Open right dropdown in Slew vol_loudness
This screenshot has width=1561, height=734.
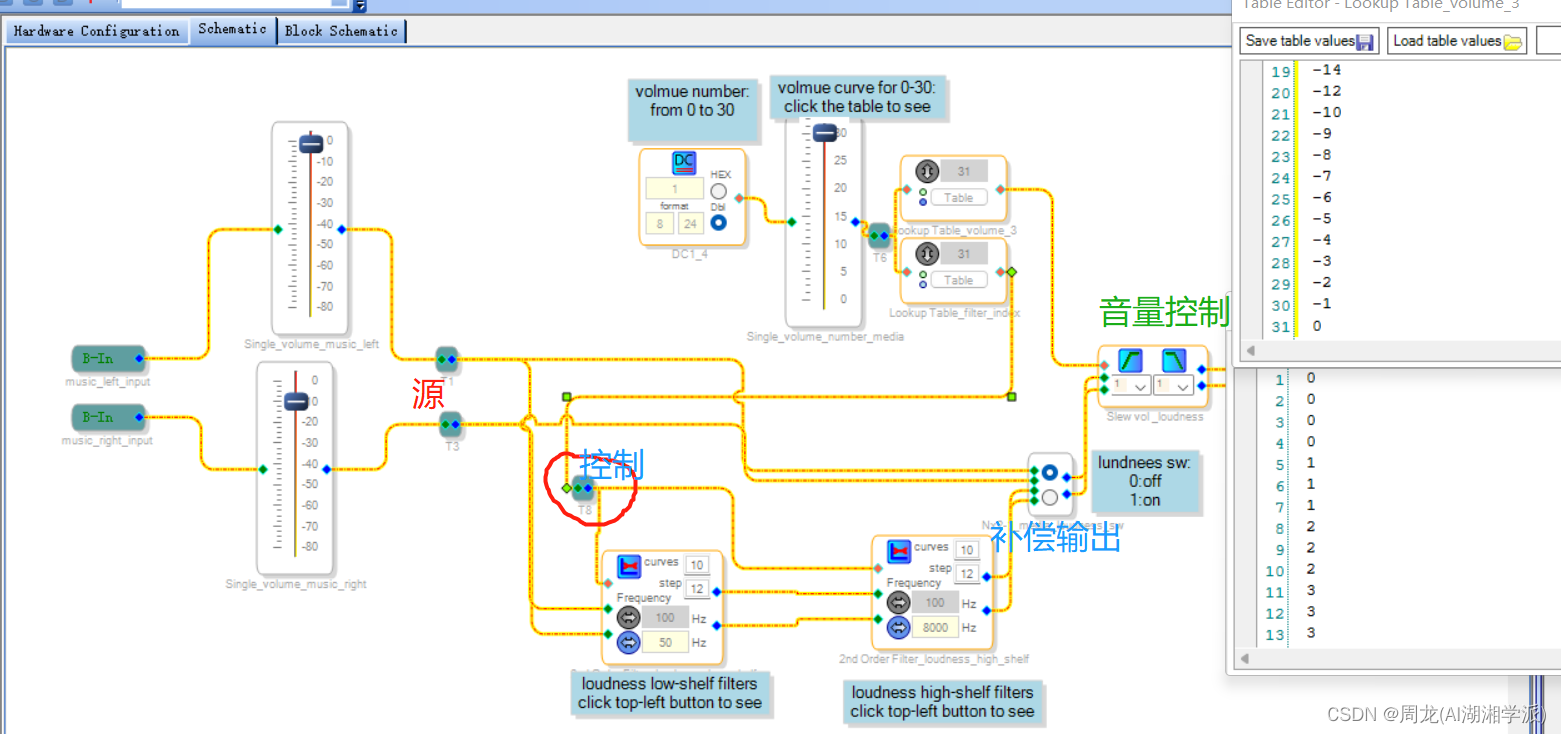pyautogui.click(x=1174, y=385)
